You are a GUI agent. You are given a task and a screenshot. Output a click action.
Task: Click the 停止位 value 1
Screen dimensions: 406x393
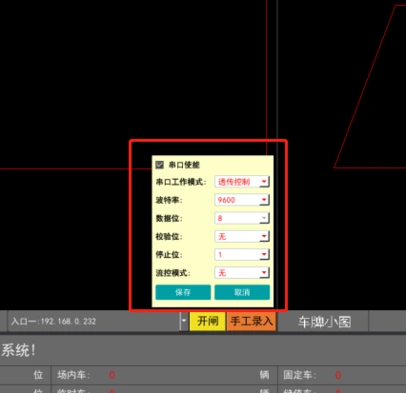click(x=220, y=255)
